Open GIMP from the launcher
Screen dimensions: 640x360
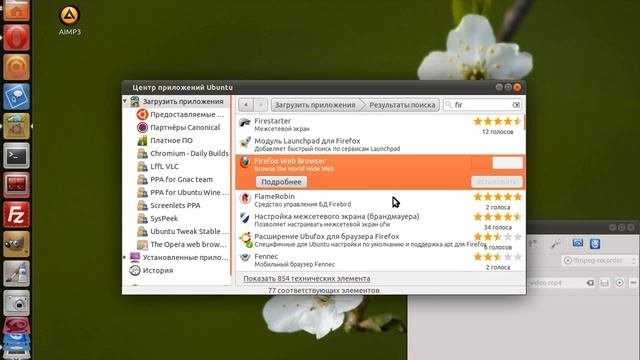[x=16, y=244]
